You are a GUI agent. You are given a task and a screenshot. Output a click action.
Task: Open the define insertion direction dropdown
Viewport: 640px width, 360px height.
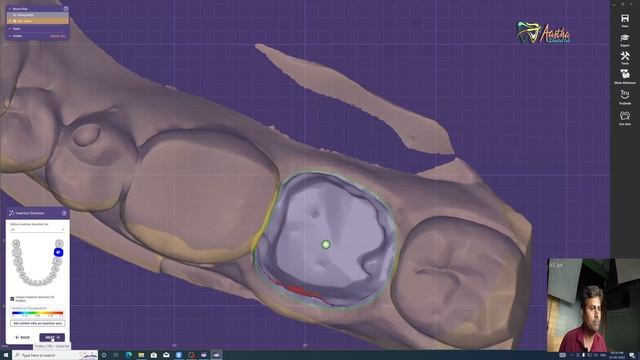(37, 230)
